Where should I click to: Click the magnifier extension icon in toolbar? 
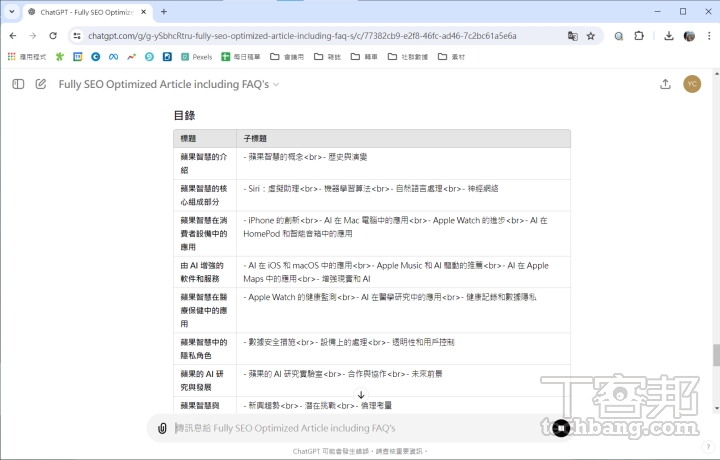[619, 36]
